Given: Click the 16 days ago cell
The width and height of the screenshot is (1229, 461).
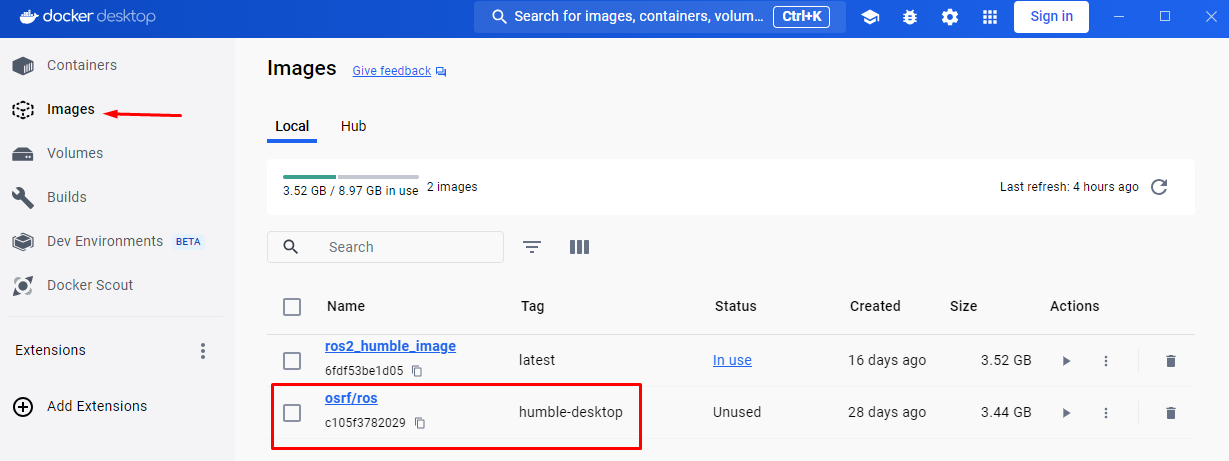Looking at the screenshot, I should point(887,360).
